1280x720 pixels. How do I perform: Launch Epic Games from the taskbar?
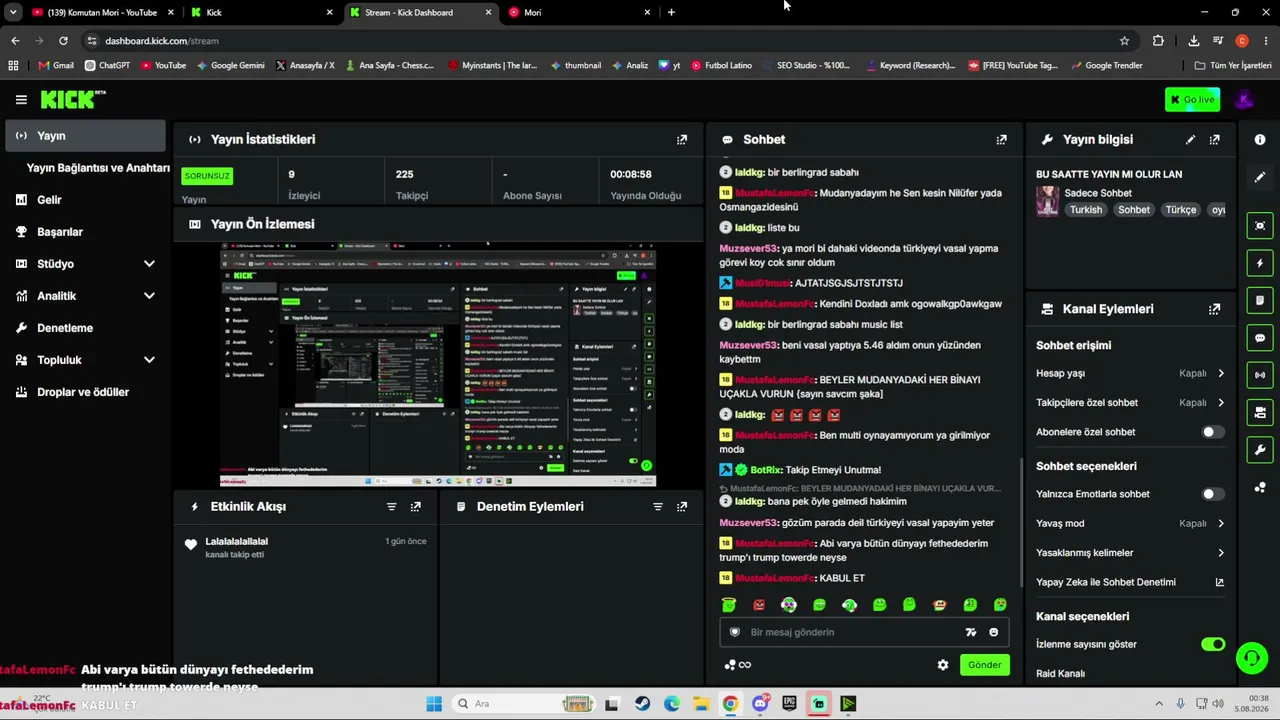(x=789, y=704)
